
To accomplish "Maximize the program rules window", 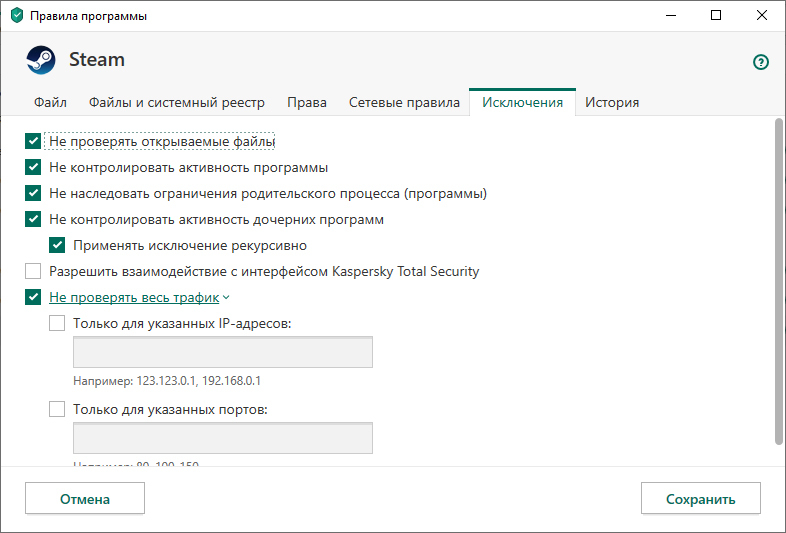I will pos(716,15).
